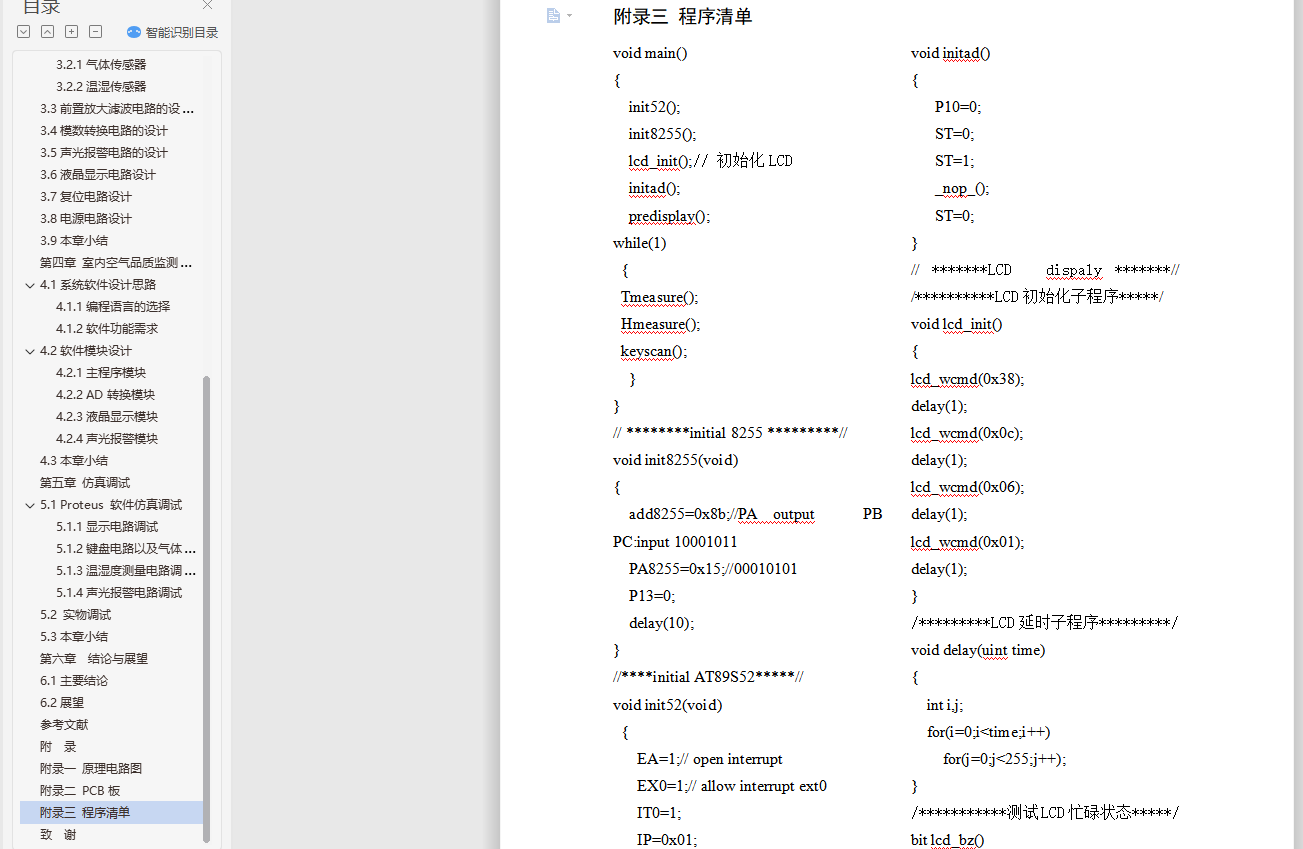This screenshot has height=849, width=1303.
Task: Go to 5.1.4 声光报警电路调试
Action: [119, 593]
